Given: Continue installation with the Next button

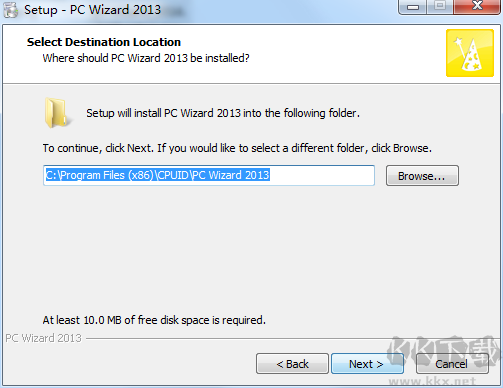Looking at the screenshot, I should [367, 364].
